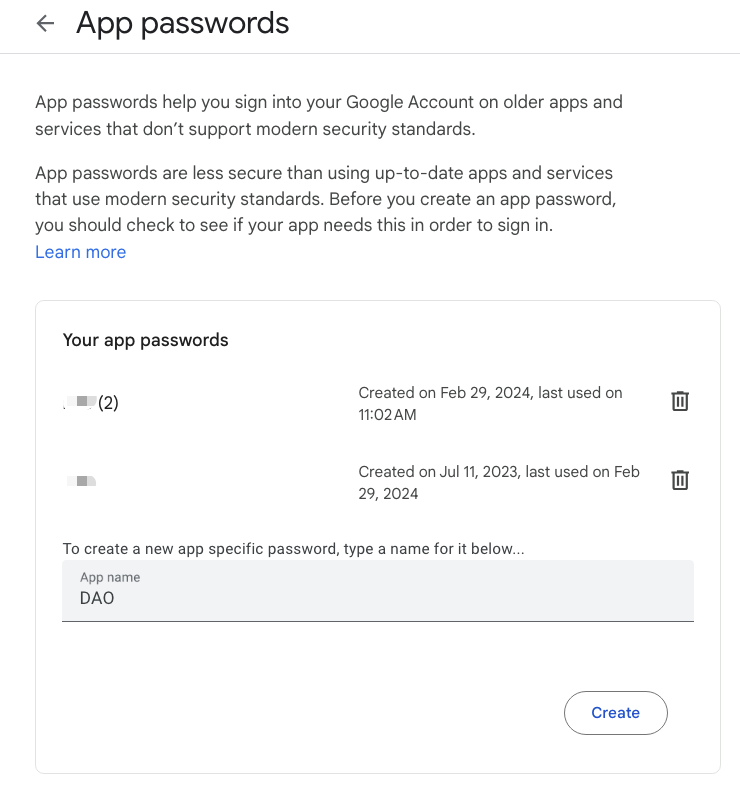Delete the app password created Jul 11, 2023

[680, 480]
